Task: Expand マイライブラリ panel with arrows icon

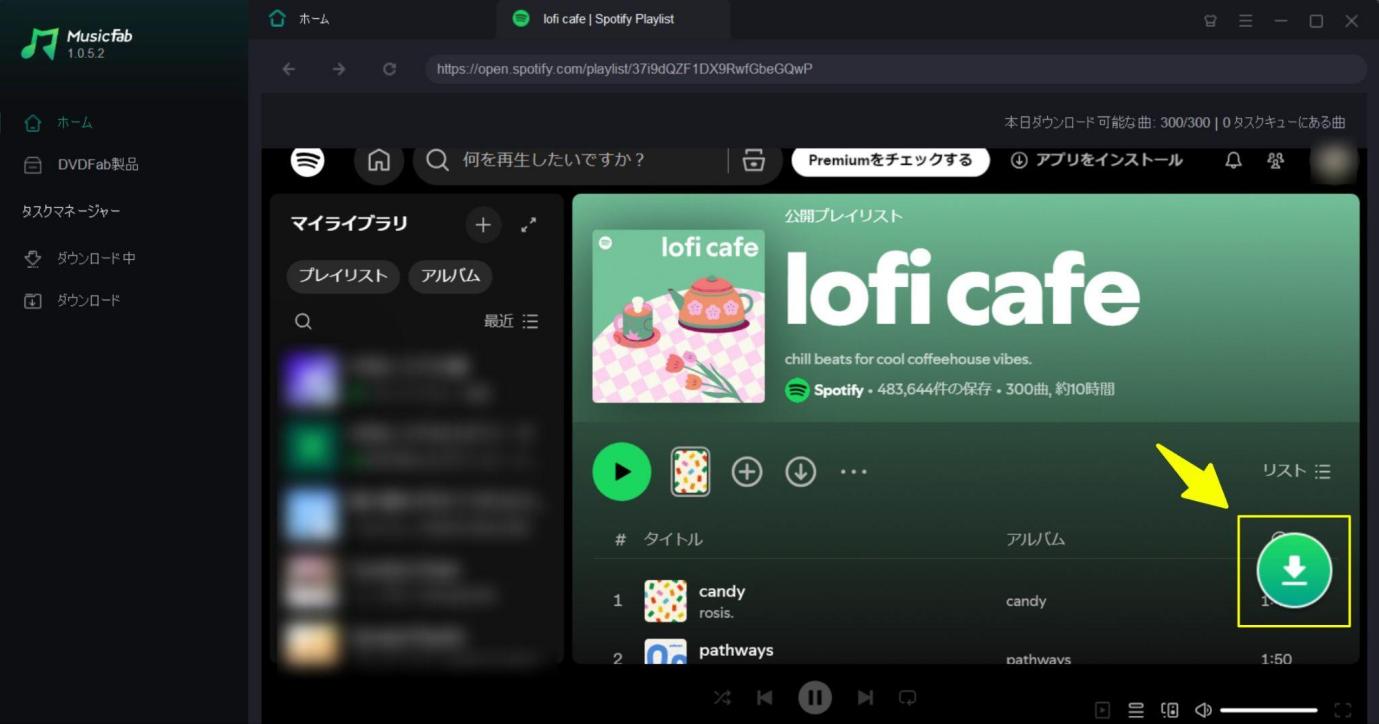Action: click(x=529, y=225)
